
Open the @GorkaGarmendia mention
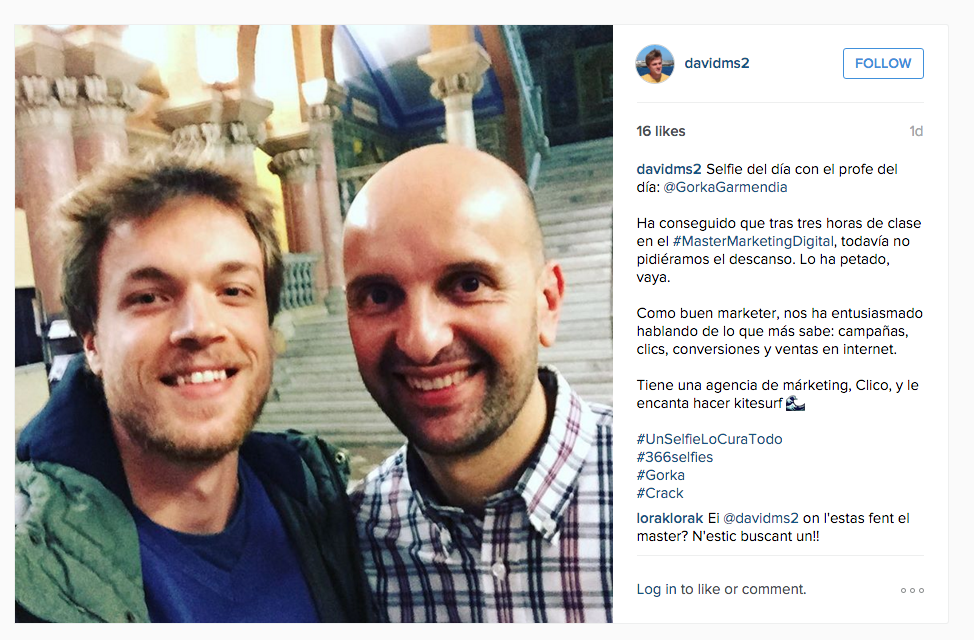725,187
